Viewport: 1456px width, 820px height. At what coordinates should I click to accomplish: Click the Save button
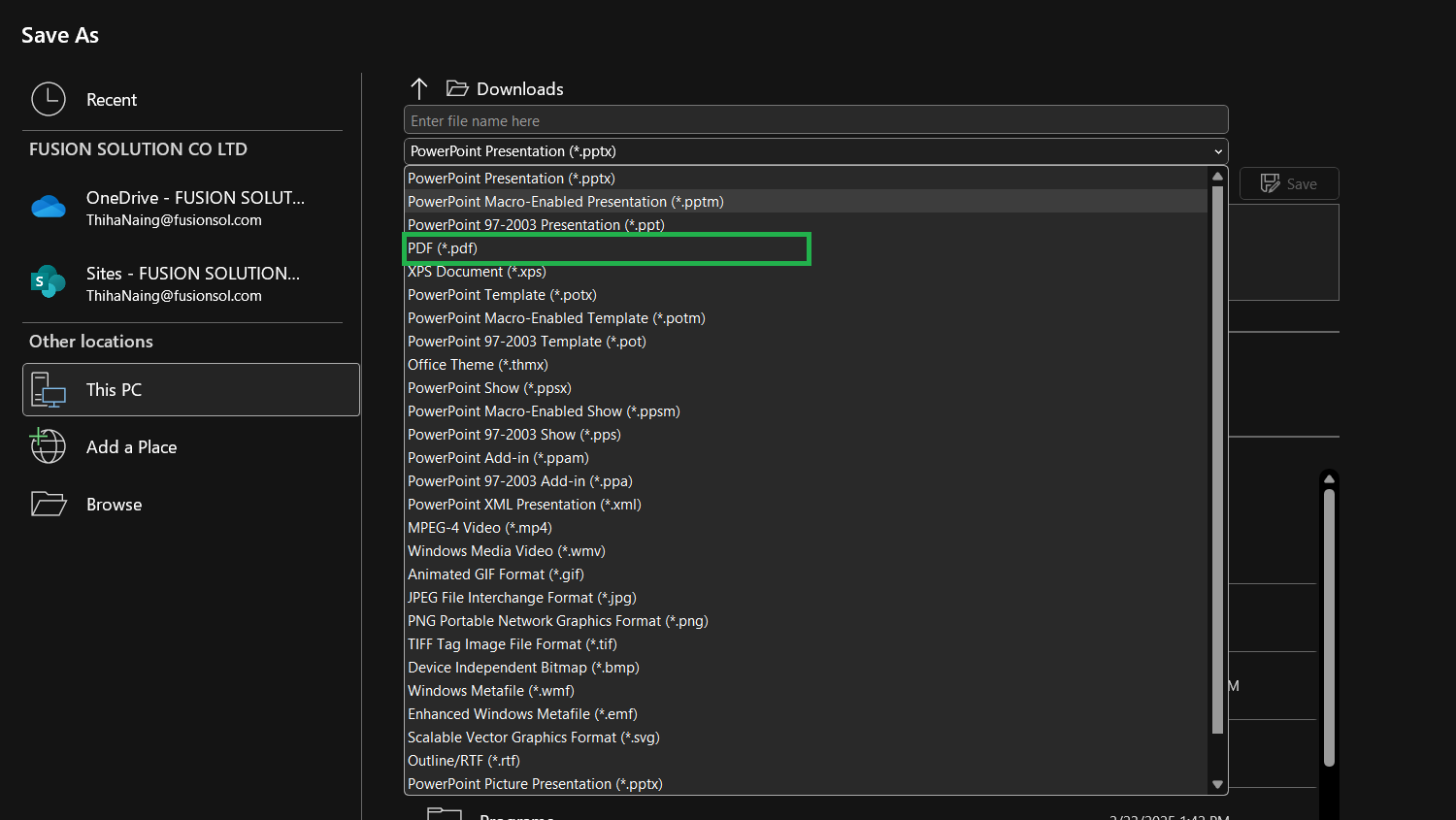coord(1289,183)
